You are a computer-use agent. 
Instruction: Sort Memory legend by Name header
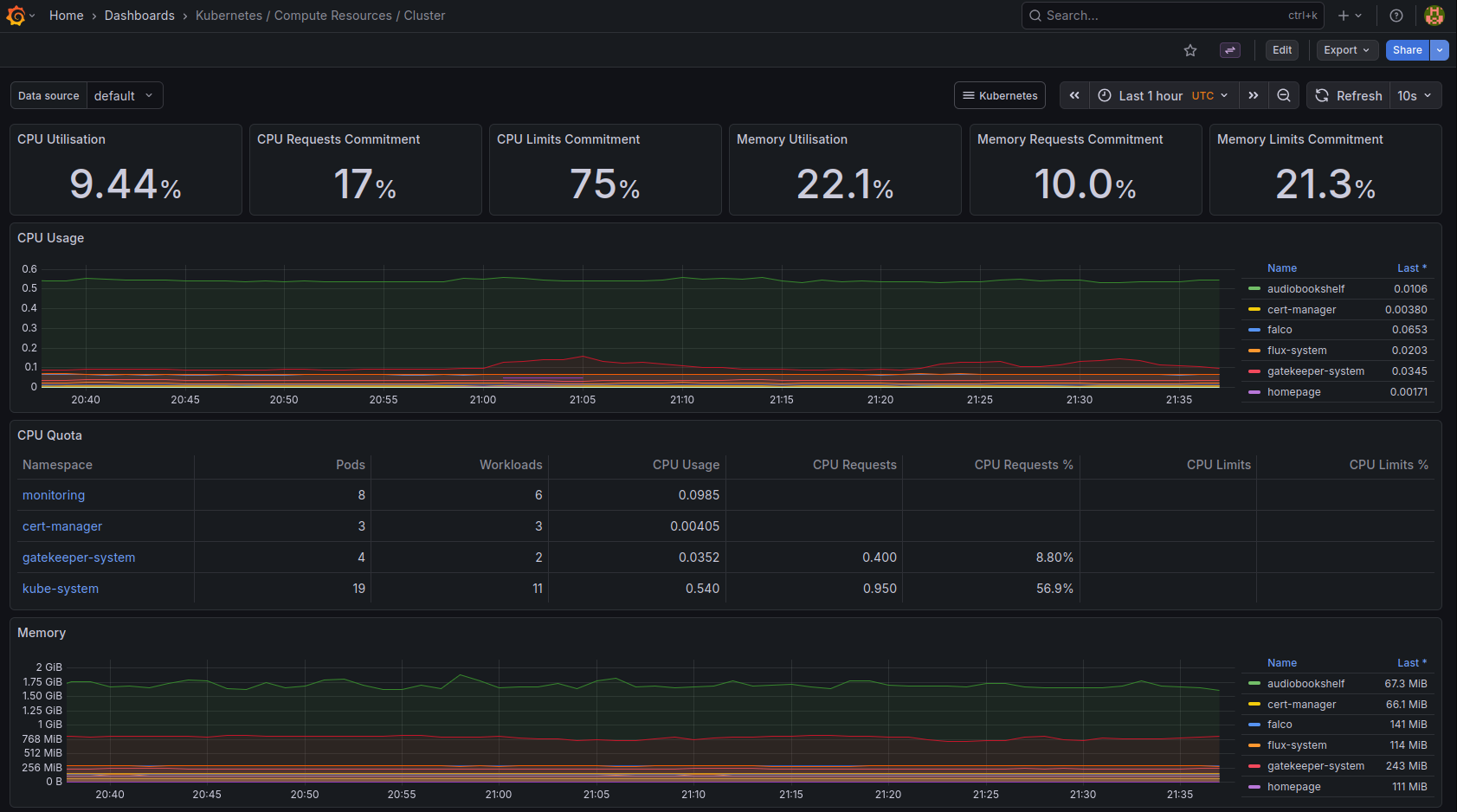tap(1282, 663)
